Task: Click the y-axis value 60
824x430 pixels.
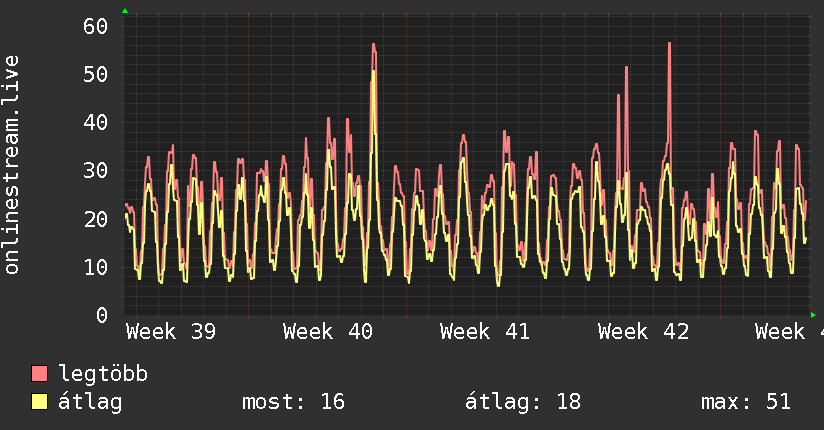Action: pyautogui.click(x=96, y=26)
